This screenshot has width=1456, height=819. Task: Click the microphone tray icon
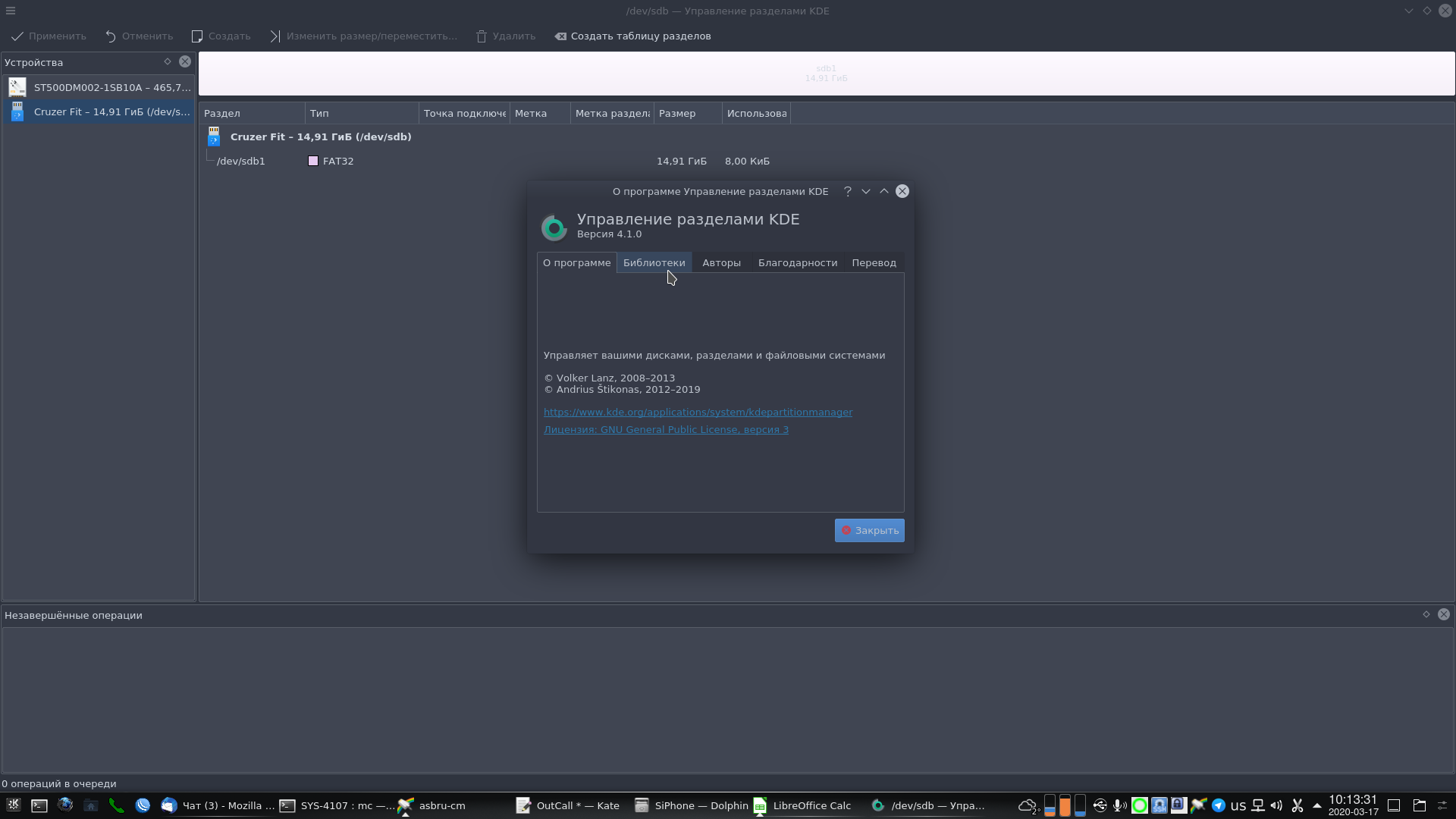1119,805
